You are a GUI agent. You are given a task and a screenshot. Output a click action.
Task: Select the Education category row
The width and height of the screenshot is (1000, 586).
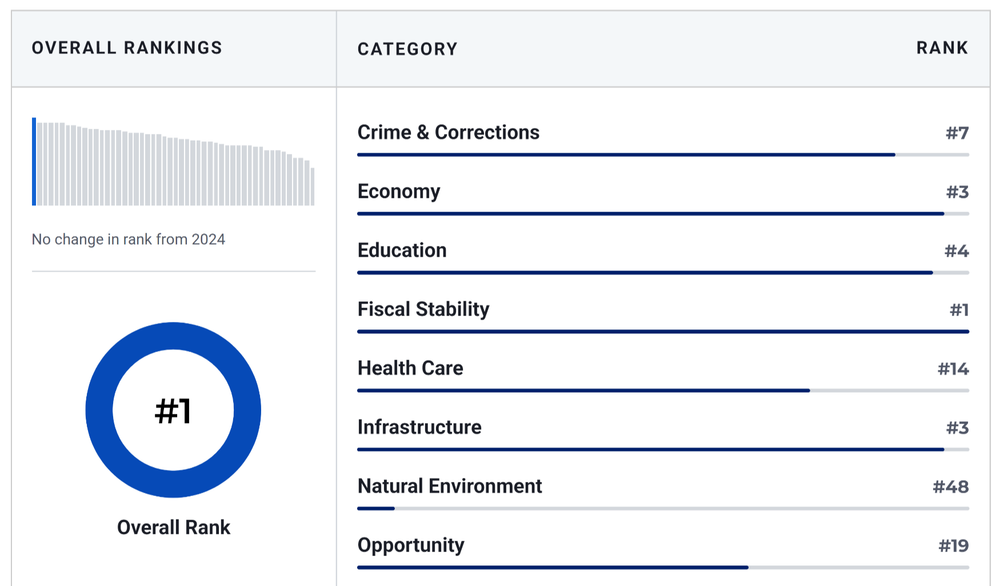402,251
